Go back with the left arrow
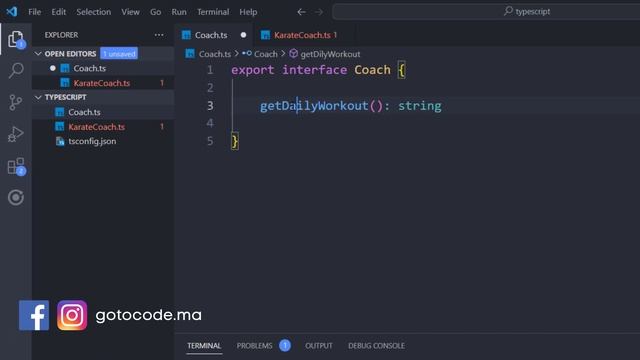 (301, 12)
